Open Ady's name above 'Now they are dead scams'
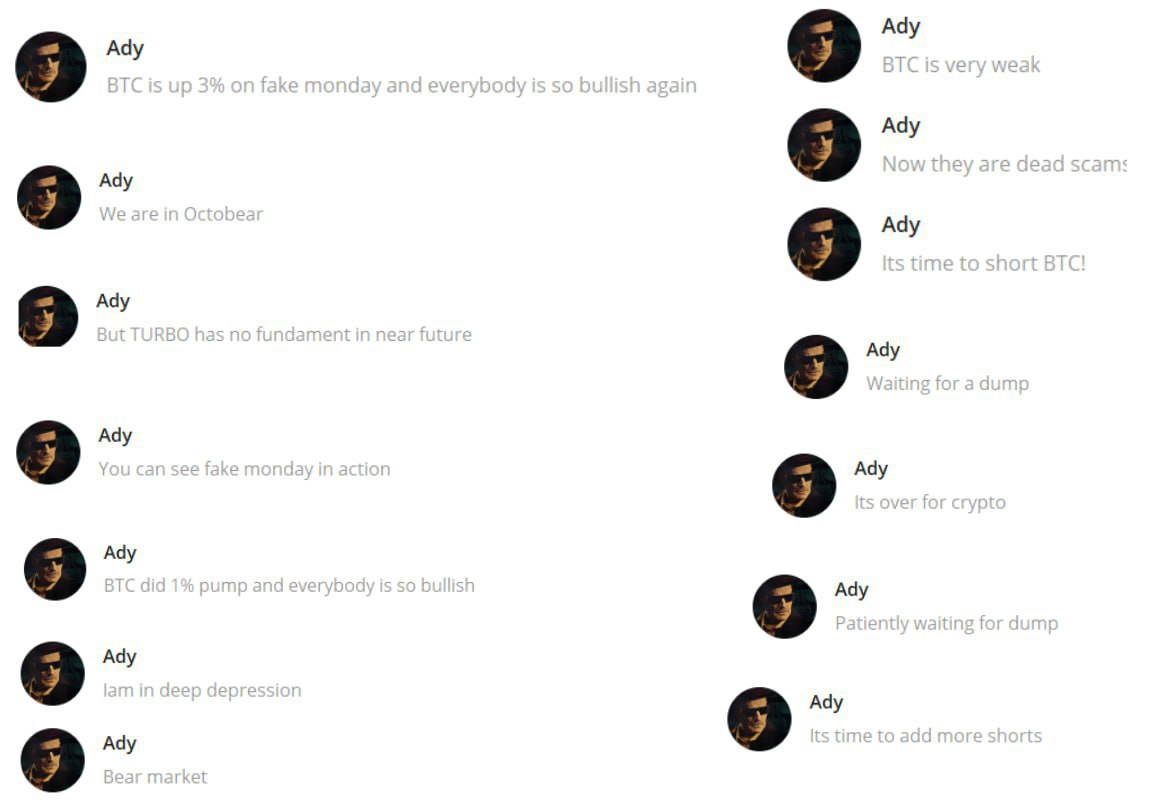1167x812 pixels. [901, 126]
